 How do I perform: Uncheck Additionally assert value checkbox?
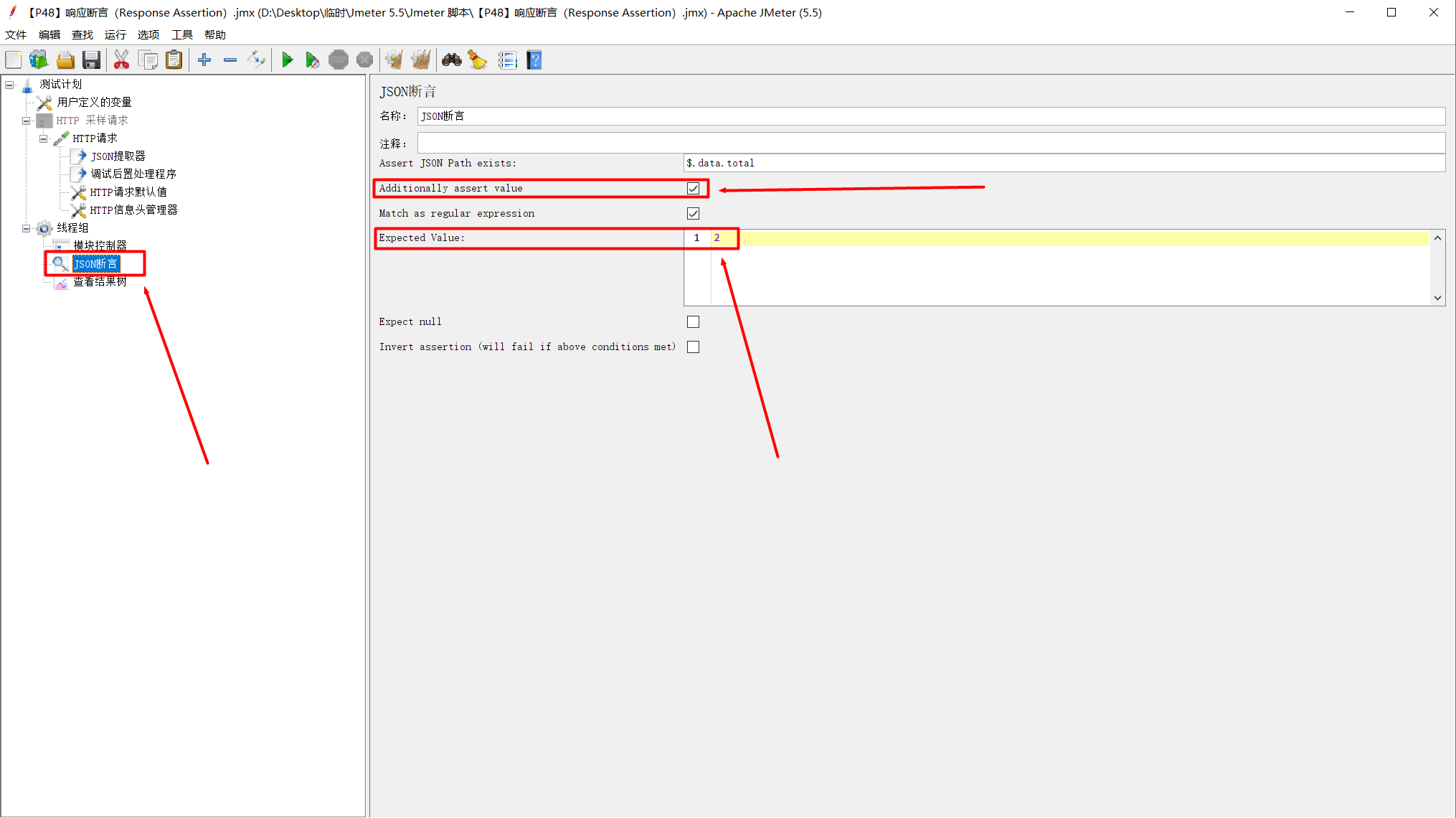693,189
